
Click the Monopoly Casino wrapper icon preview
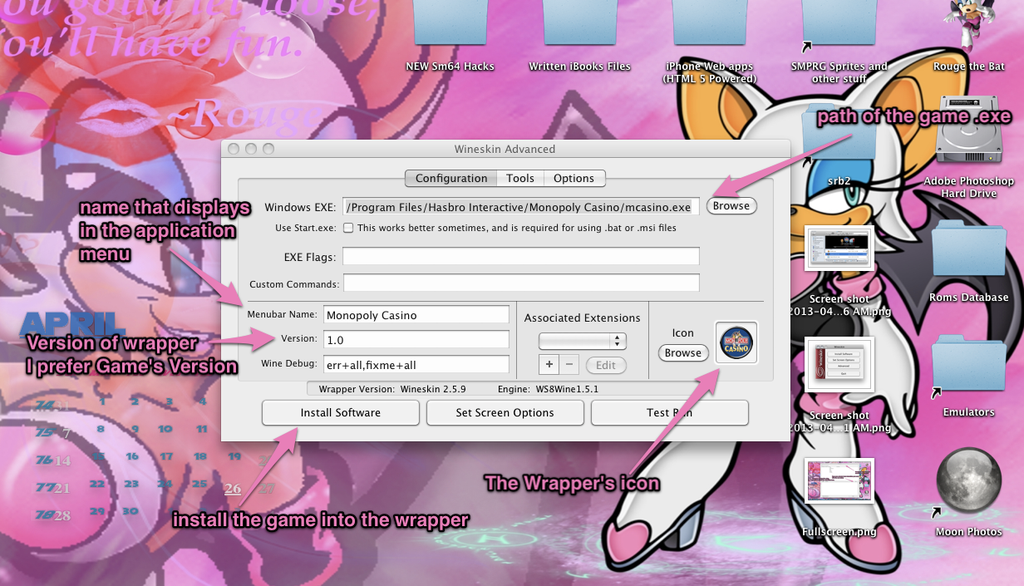(736, 342)
